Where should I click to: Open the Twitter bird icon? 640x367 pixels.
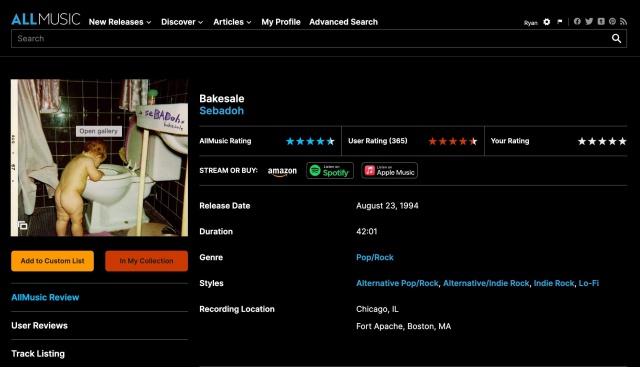pyautogui.click(x=589, y=22)
